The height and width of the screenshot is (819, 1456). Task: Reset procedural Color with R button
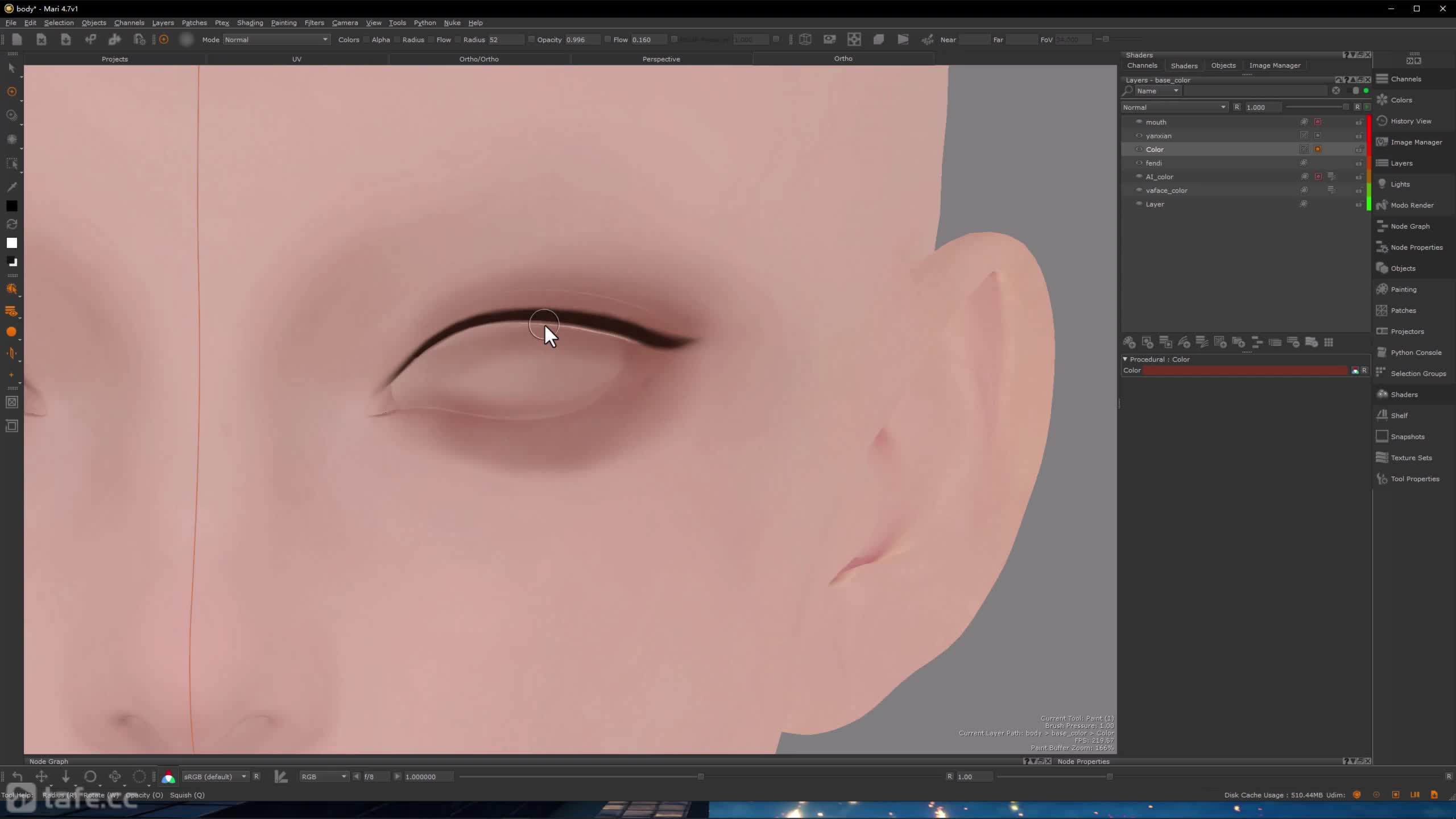click(x=1364, y=370)
